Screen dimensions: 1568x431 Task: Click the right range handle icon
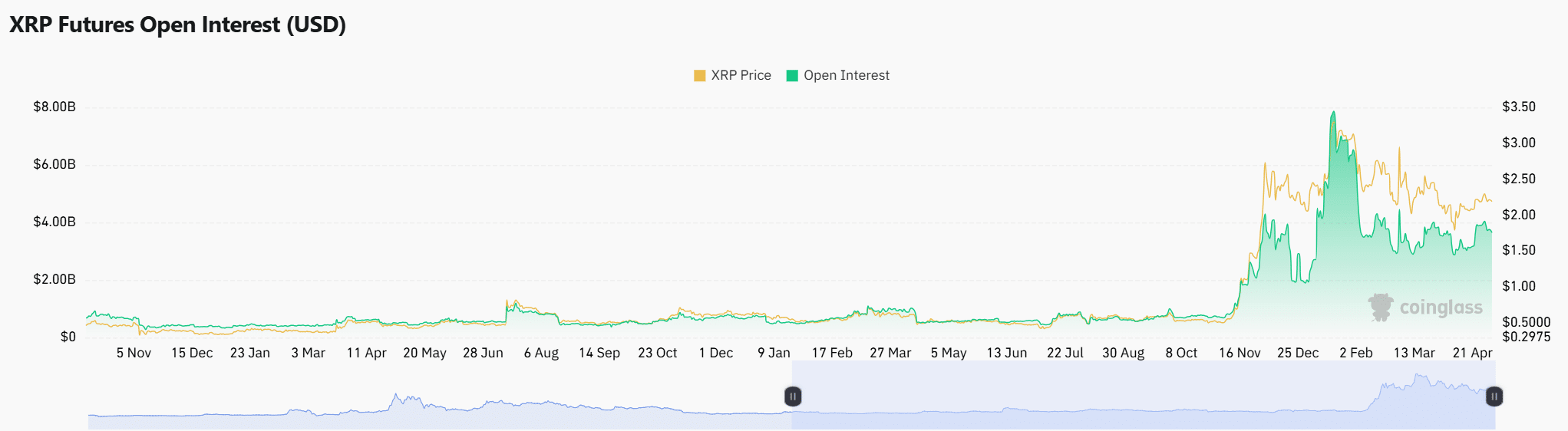1494,396
